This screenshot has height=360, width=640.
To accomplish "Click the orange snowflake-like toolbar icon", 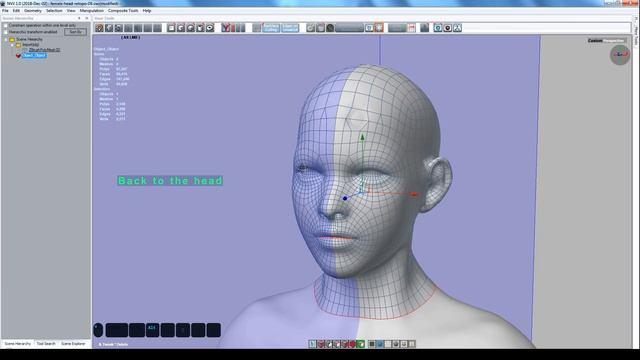I will click(x=379, y=28).
